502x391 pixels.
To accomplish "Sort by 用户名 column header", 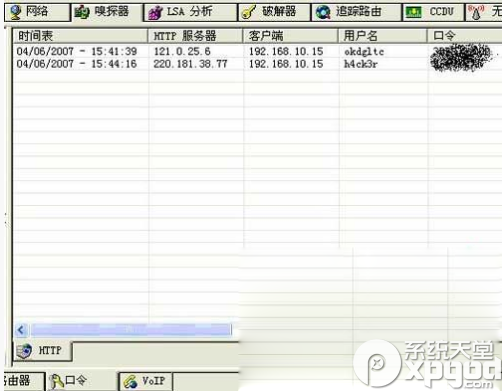I will 383,36.
